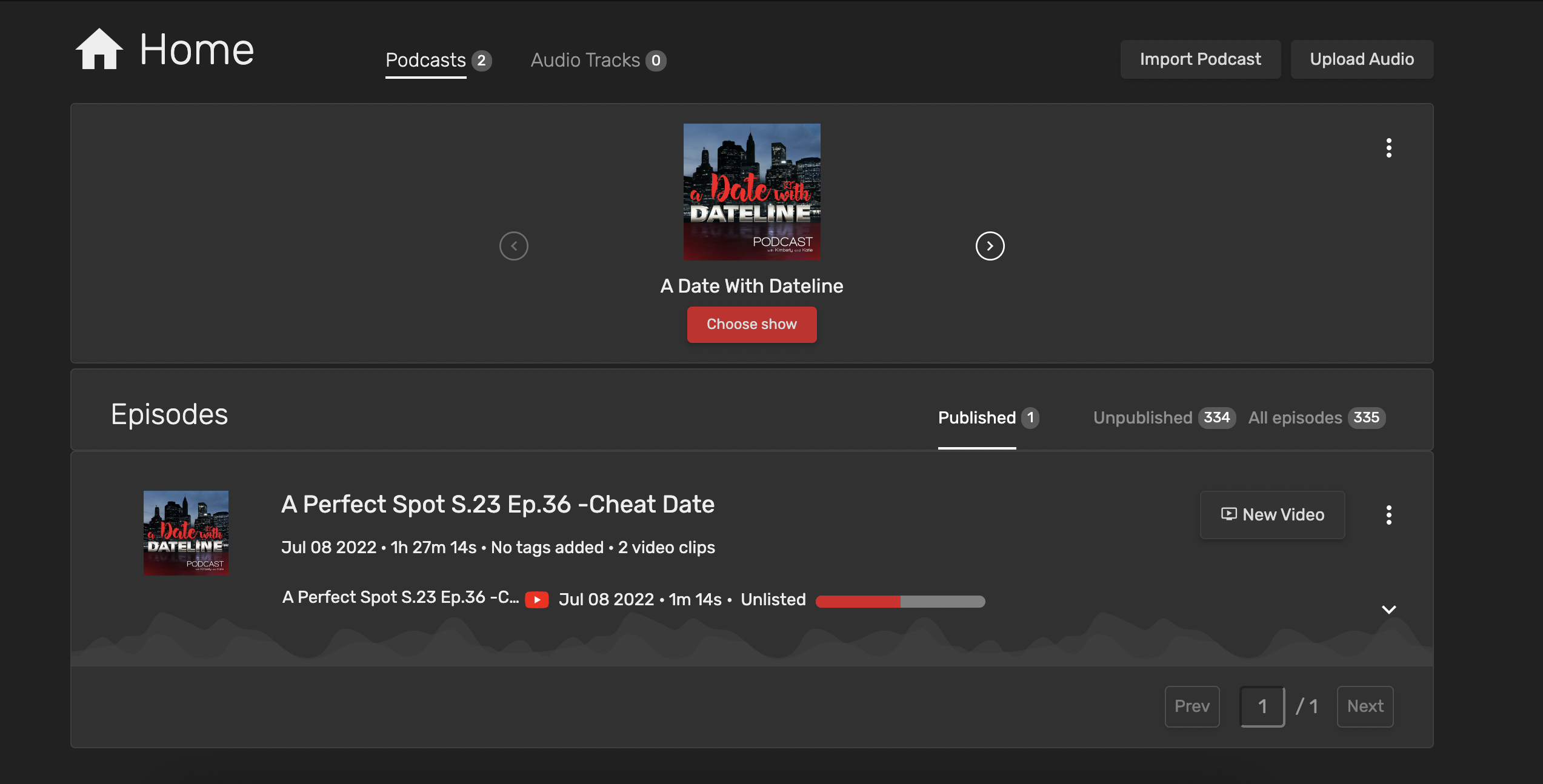Click the page number input field
The width and height of the screenshot is (1543, 784).
click(1262, 706)
